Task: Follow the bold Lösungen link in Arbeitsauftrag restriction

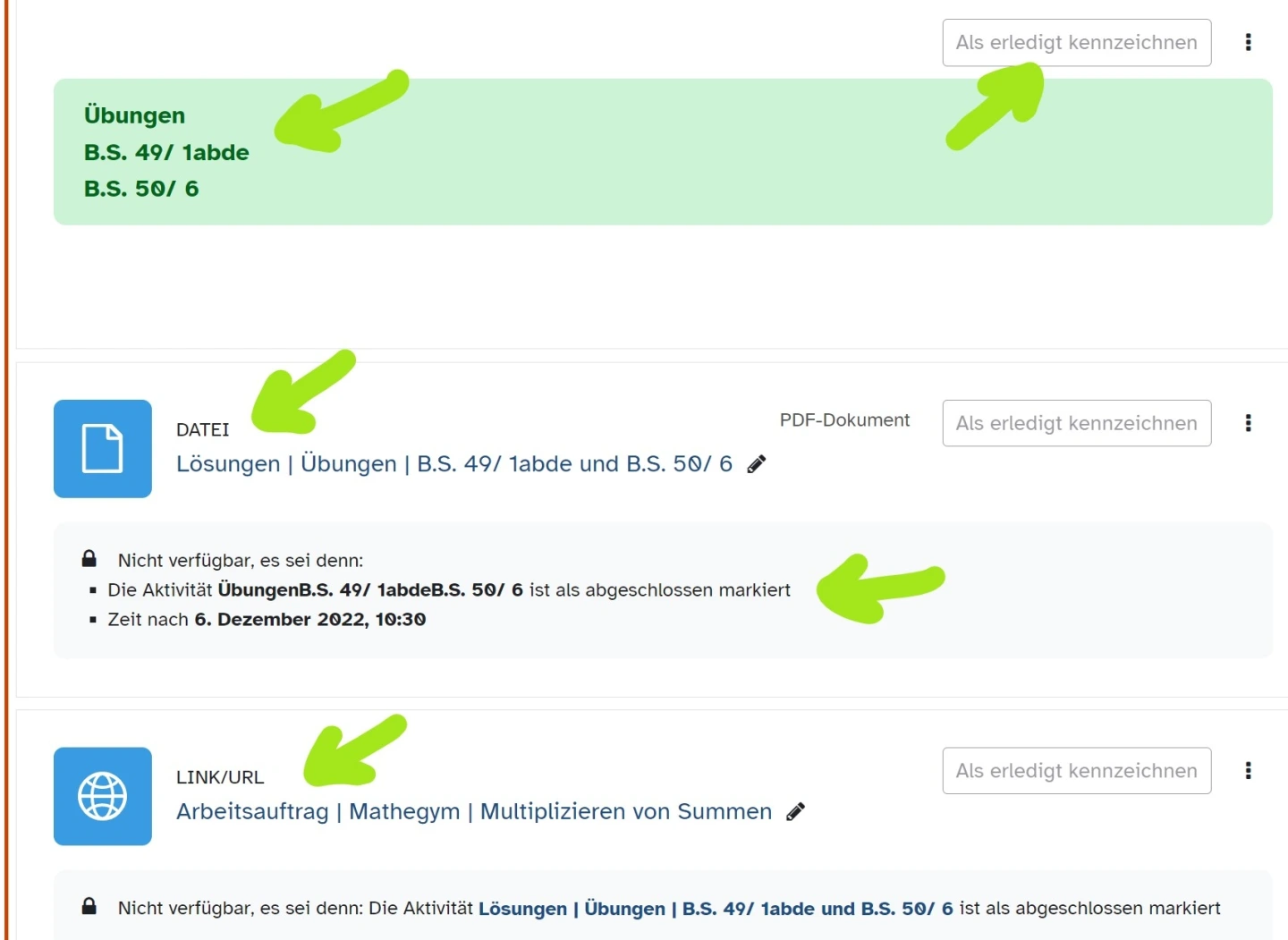Action: 715,909
